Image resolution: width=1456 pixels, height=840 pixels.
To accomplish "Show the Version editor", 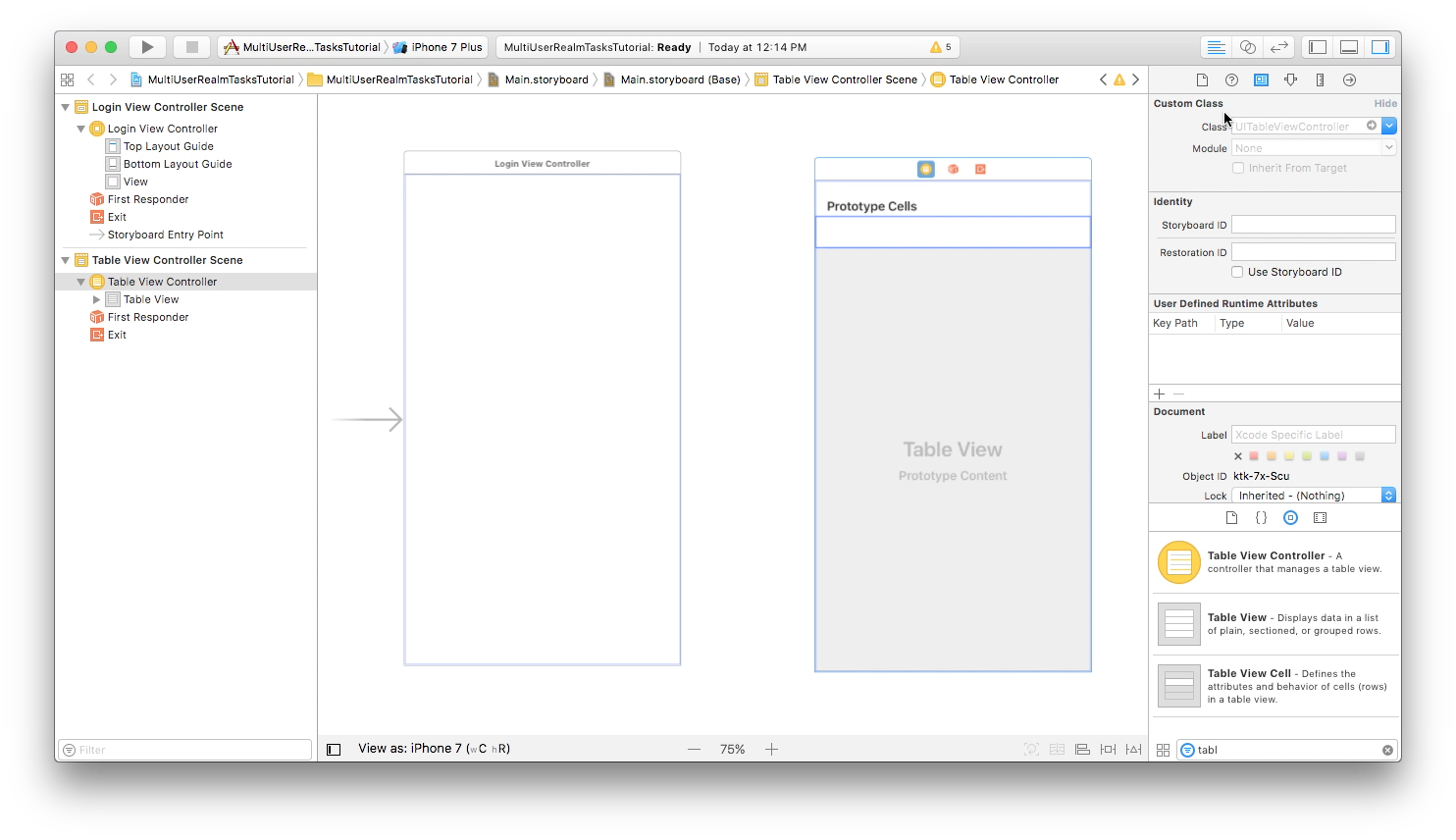I will [1279, 47].
